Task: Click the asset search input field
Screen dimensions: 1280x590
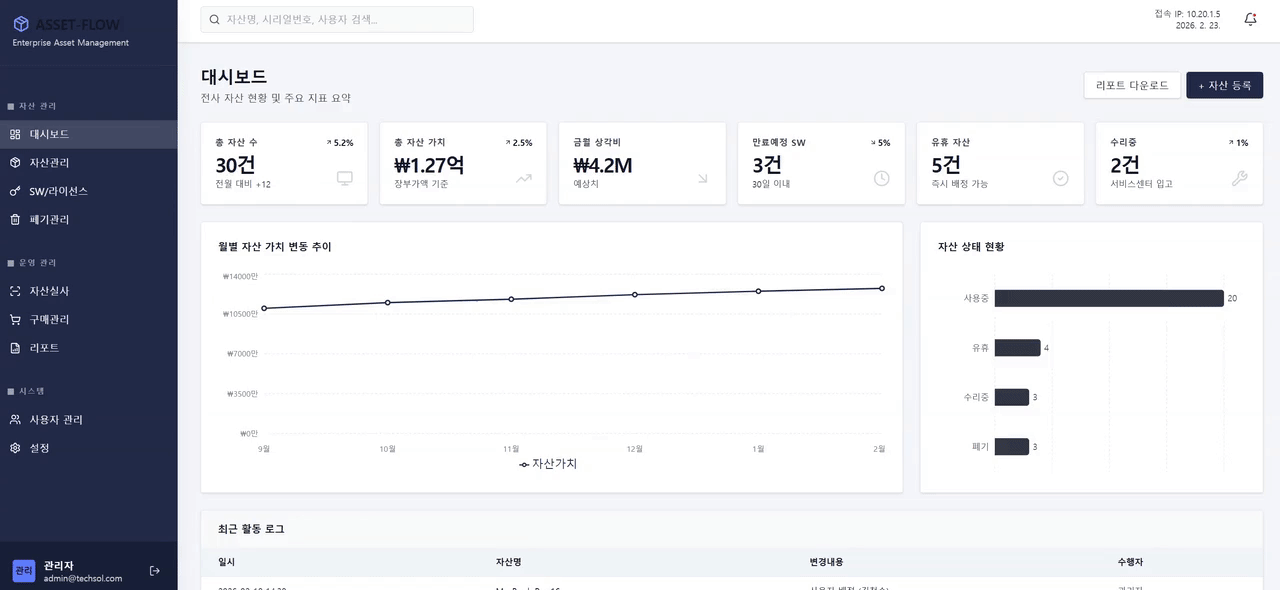Action: [337, 19]
